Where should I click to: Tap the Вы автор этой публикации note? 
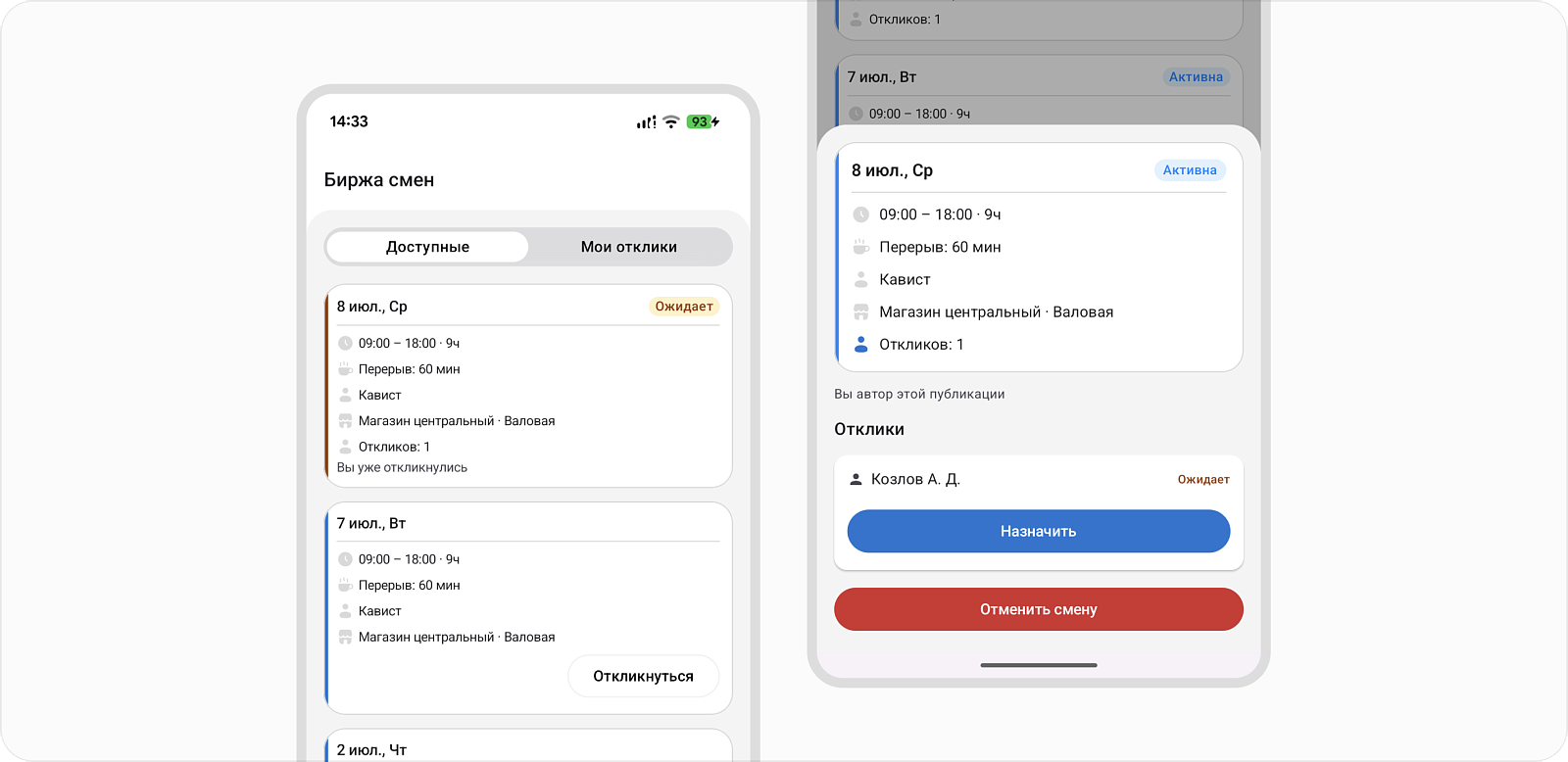tap(919, 395)
